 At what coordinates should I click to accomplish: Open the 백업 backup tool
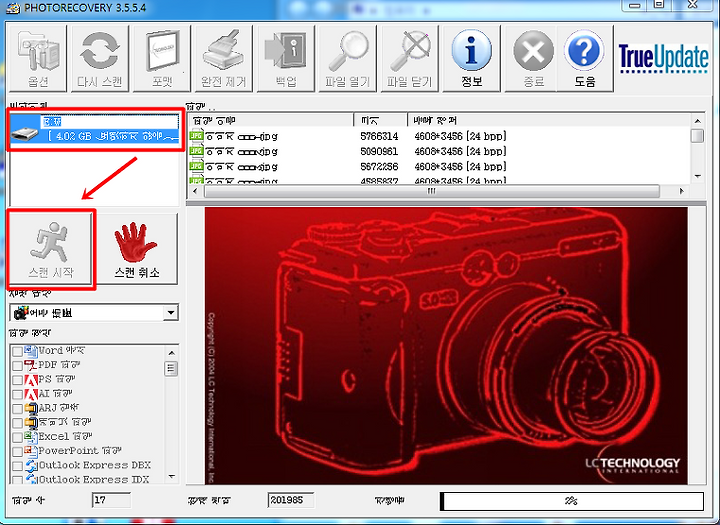[286, 58]
